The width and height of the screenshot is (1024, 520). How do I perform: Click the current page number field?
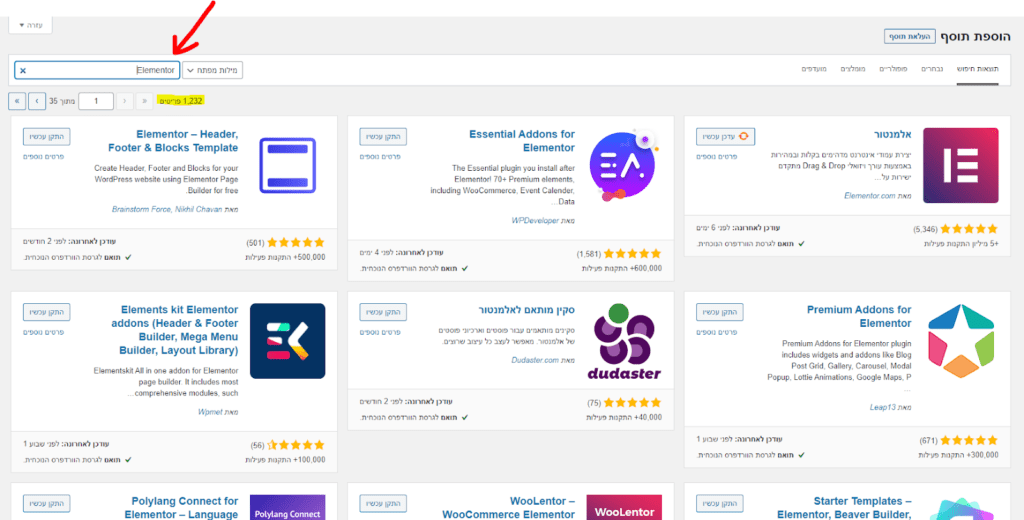point(96,101)
